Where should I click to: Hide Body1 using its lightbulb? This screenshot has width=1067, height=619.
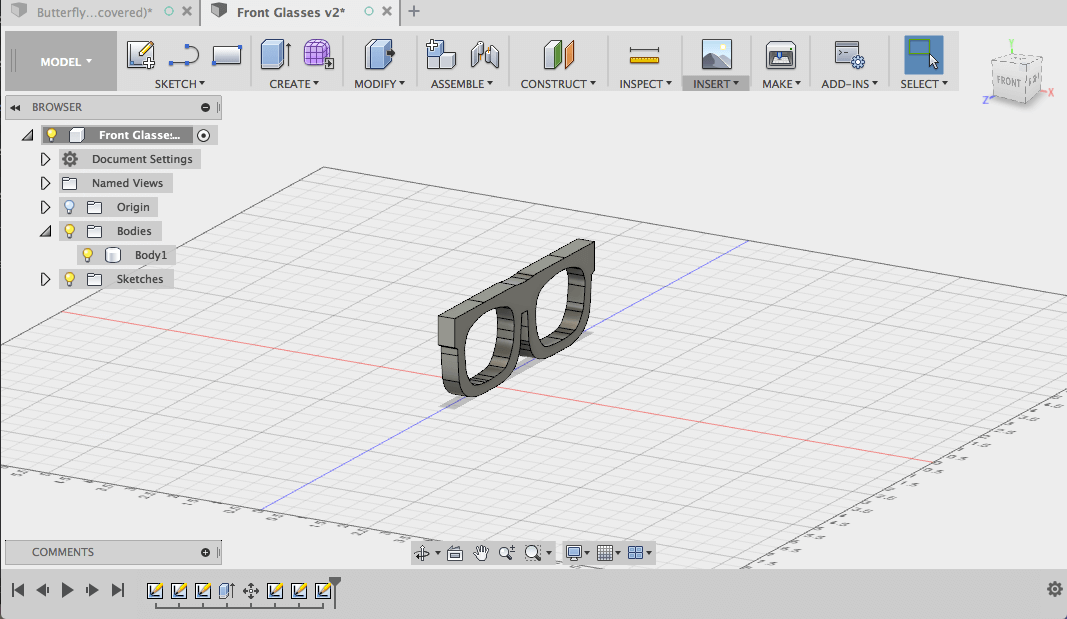click(x=88, y=255)
